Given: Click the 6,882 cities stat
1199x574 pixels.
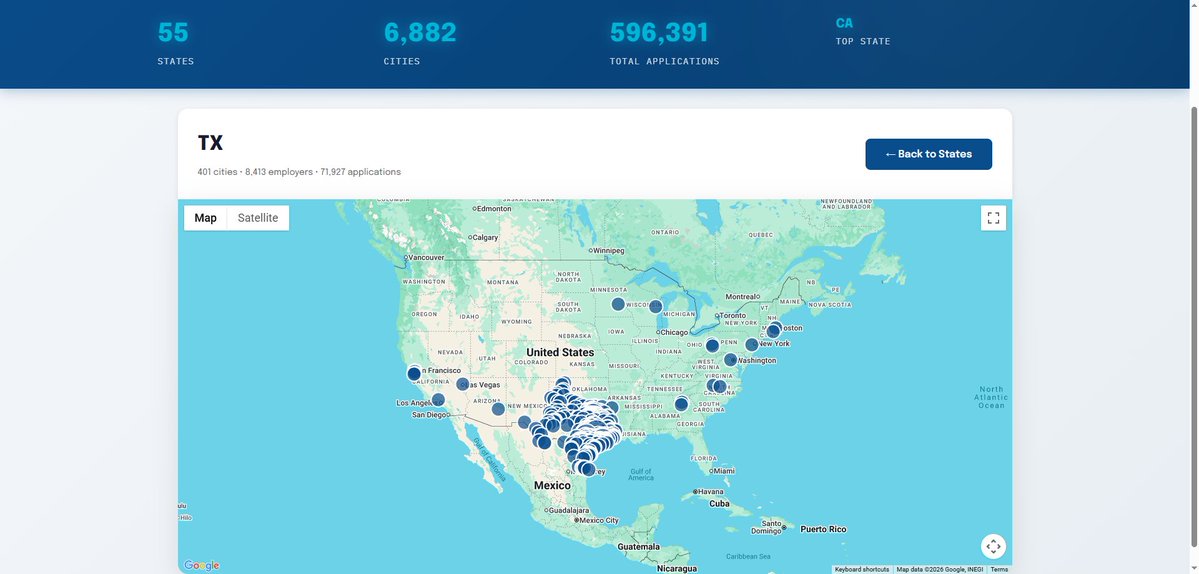Looking at the screenshot, I should (420, 33).
